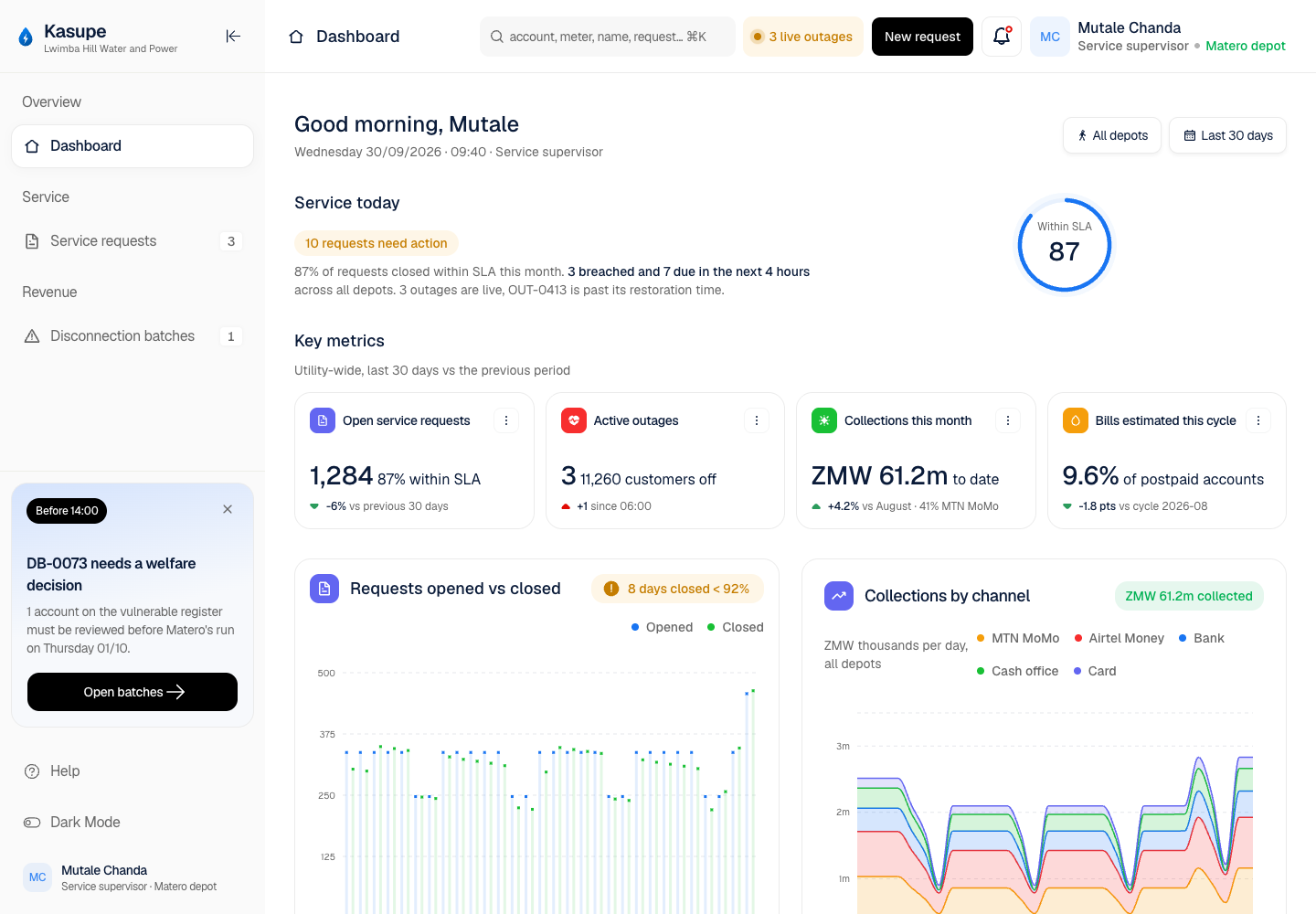1316x914 pixels.
Task: Open the All depots filter
Action: [1112, 135]
